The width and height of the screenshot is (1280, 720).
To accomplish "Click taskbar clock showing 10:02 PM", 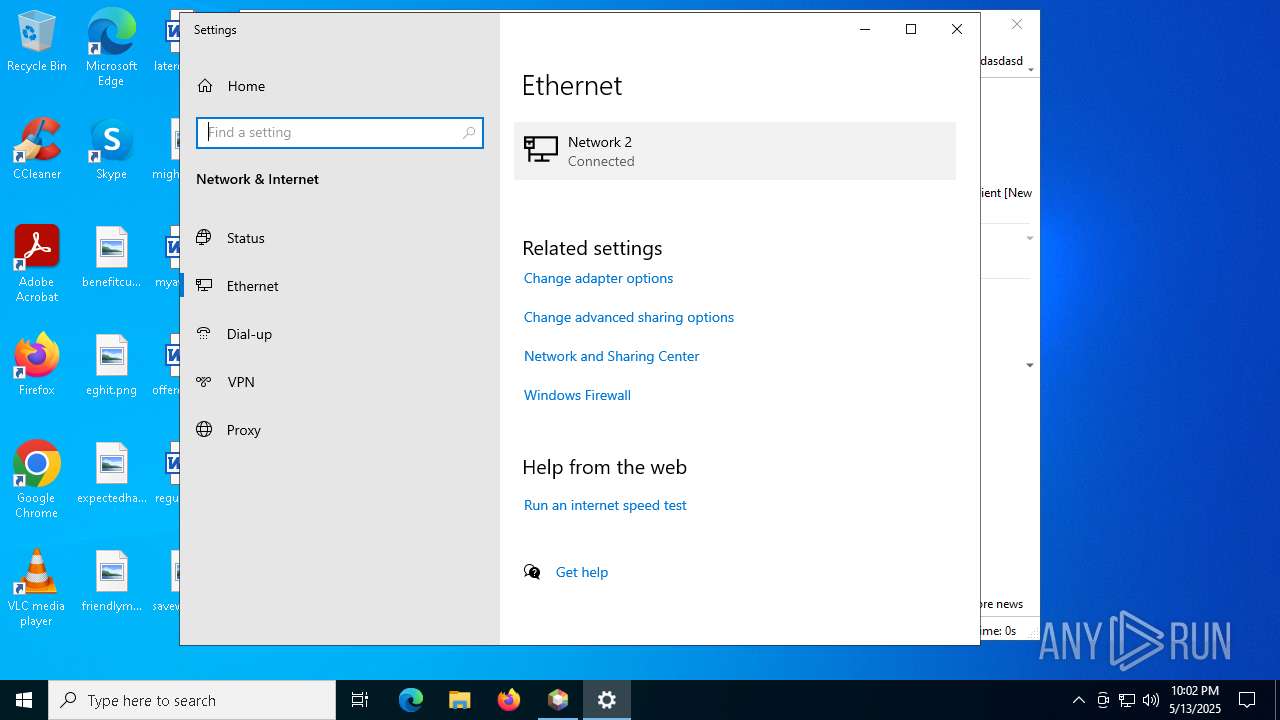I will point(1195,700).
